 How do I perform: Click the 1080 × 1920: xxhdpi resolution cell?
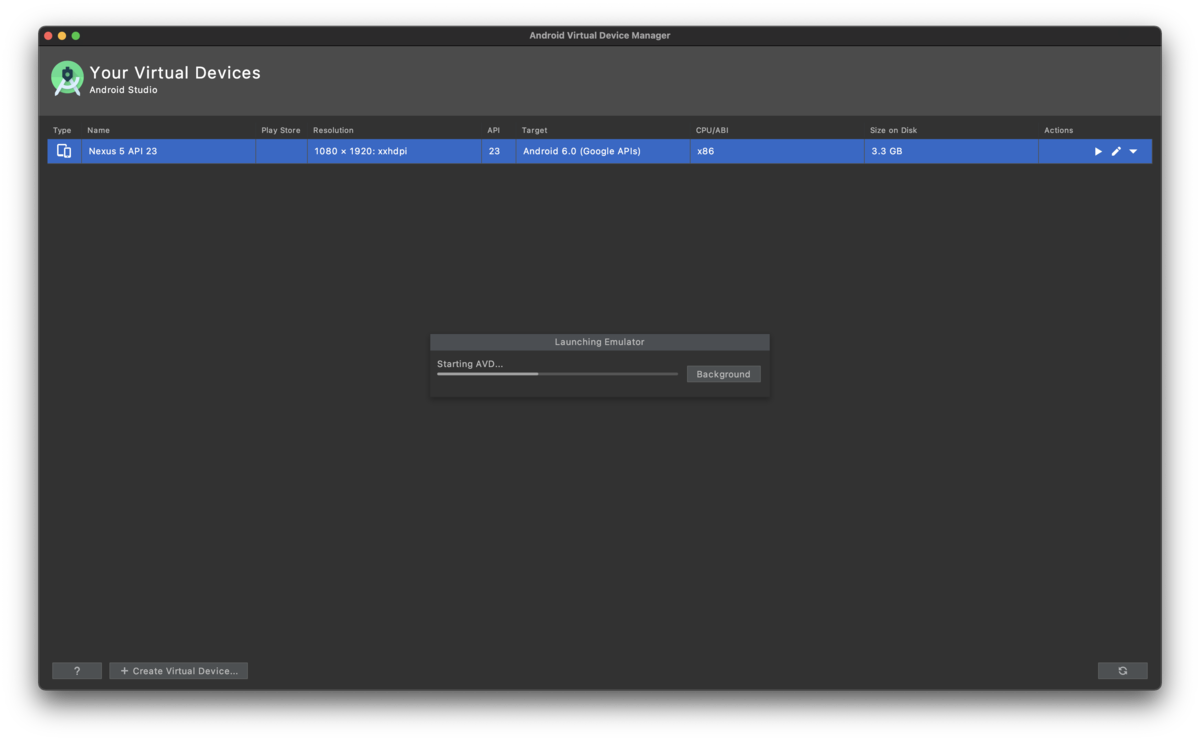point(394,151)
